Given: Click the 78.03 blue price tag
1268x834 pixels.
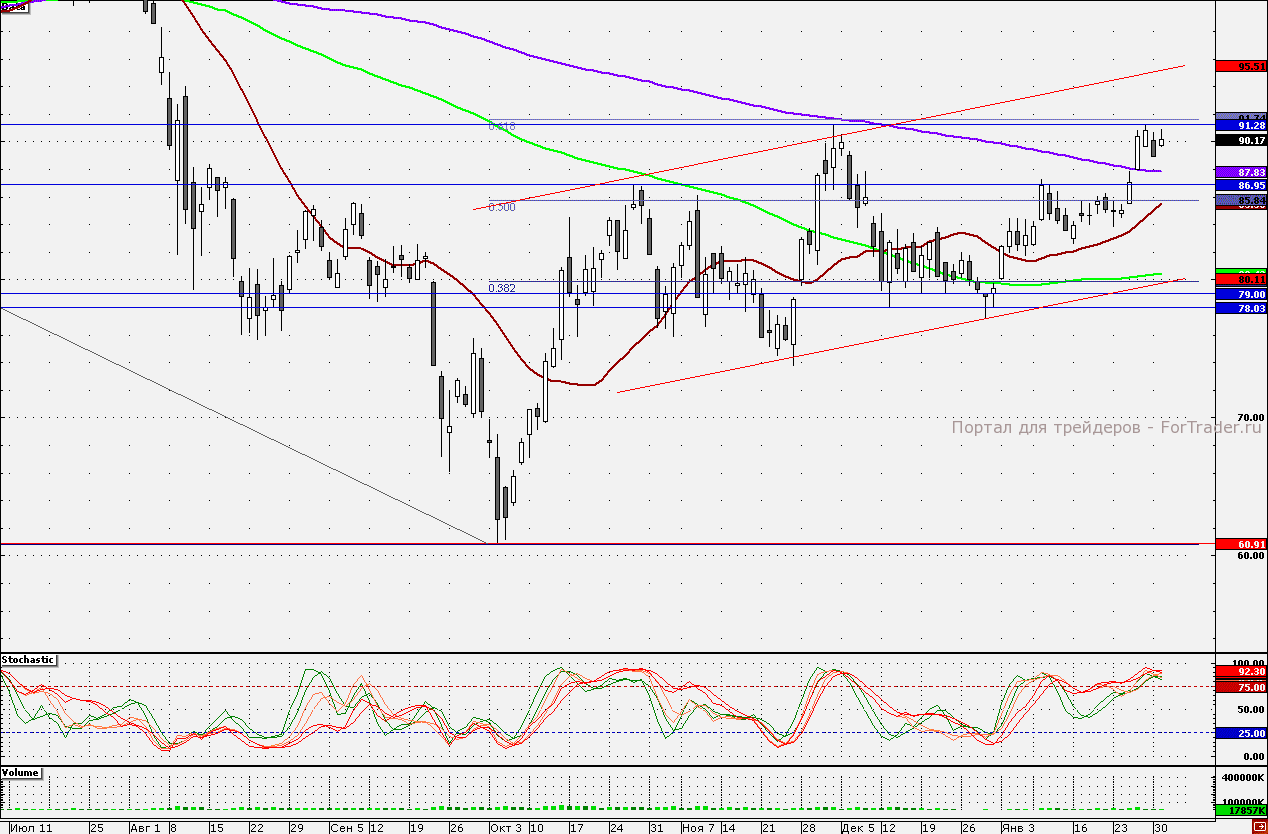Looking at the screenshot, I should (1240, 309).
